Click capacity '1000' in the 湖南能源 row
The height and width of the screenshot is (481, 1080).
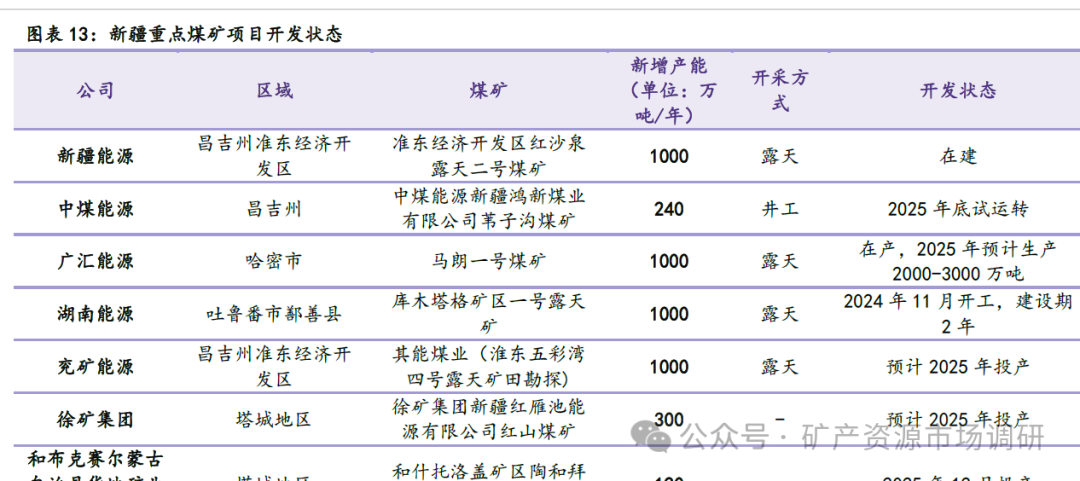[x=669, y=314]
